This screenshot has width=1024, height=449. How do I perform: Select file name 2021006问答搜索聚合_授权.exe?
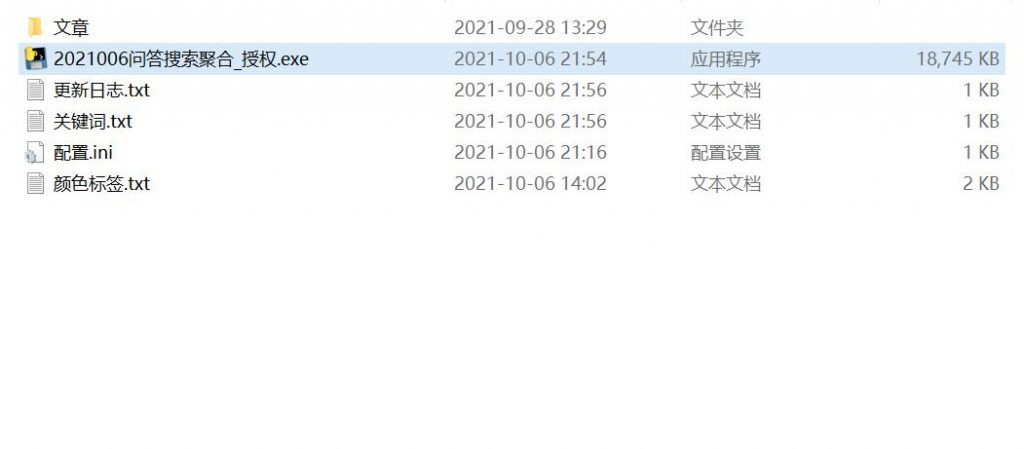tap(181, 59)
